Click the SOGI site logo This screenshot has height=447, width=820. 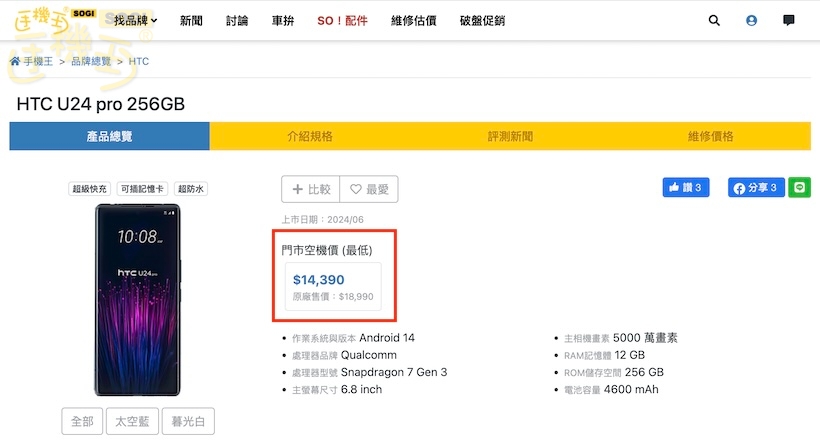point(52,20)
